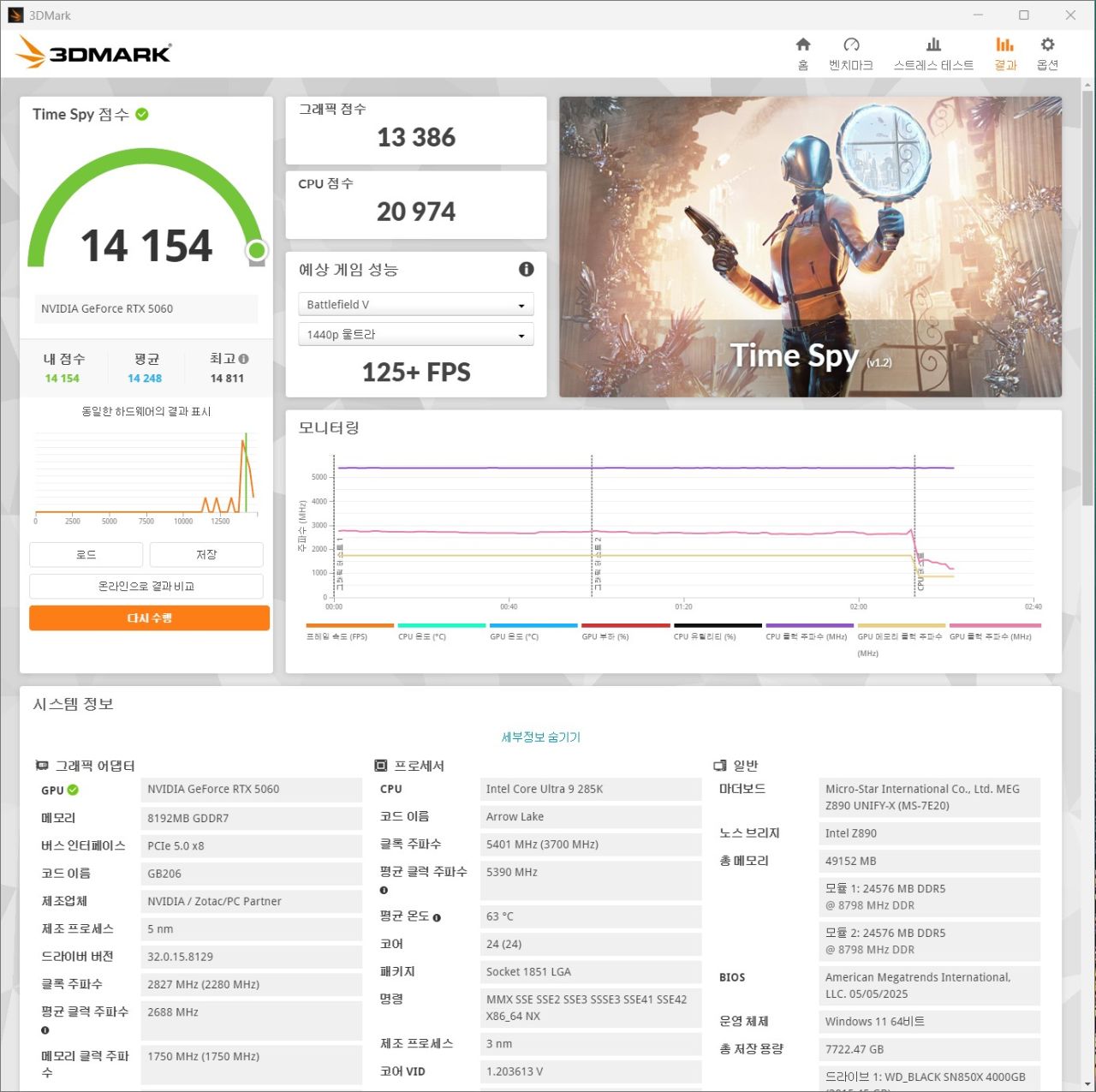Click the Compare Results Online button
Viewport: 1096px width, 1092px height.
[x=146, y=587]
